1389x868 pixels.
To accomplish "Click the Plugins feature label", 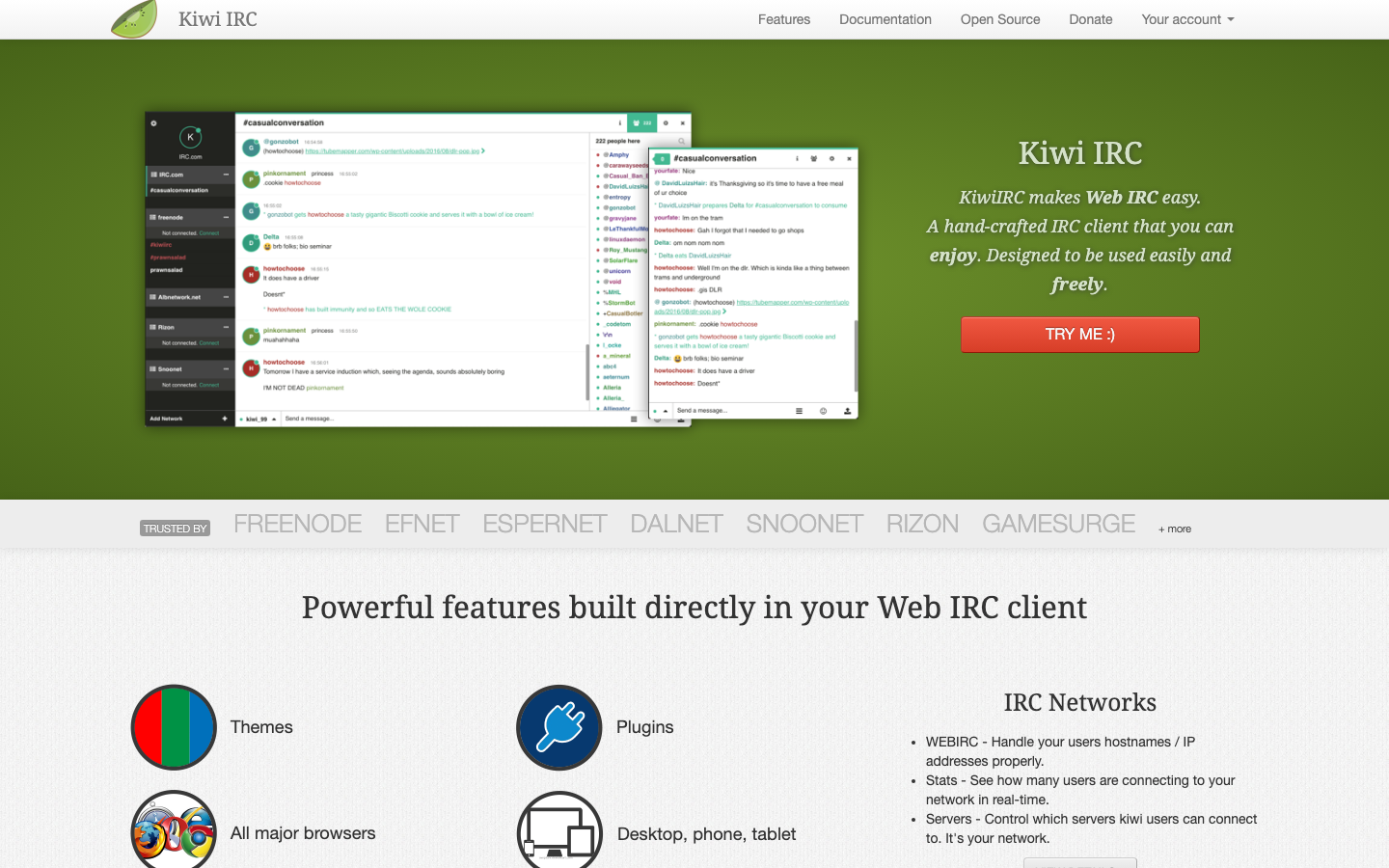I will (x=645, y=727).
